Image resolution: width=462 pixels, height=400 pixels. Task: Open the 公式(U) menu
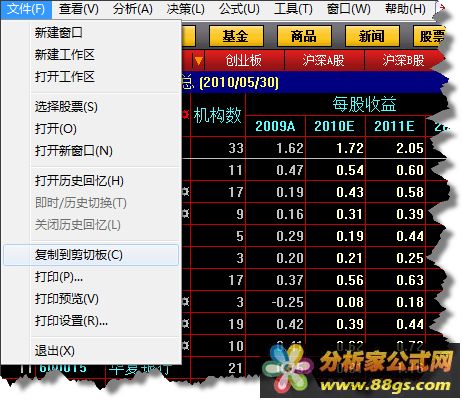point(239,9)
